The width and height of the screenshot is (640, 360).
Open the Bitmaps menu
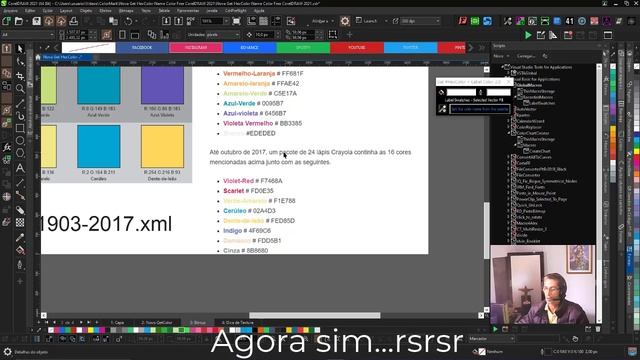(x=127, y=11)
